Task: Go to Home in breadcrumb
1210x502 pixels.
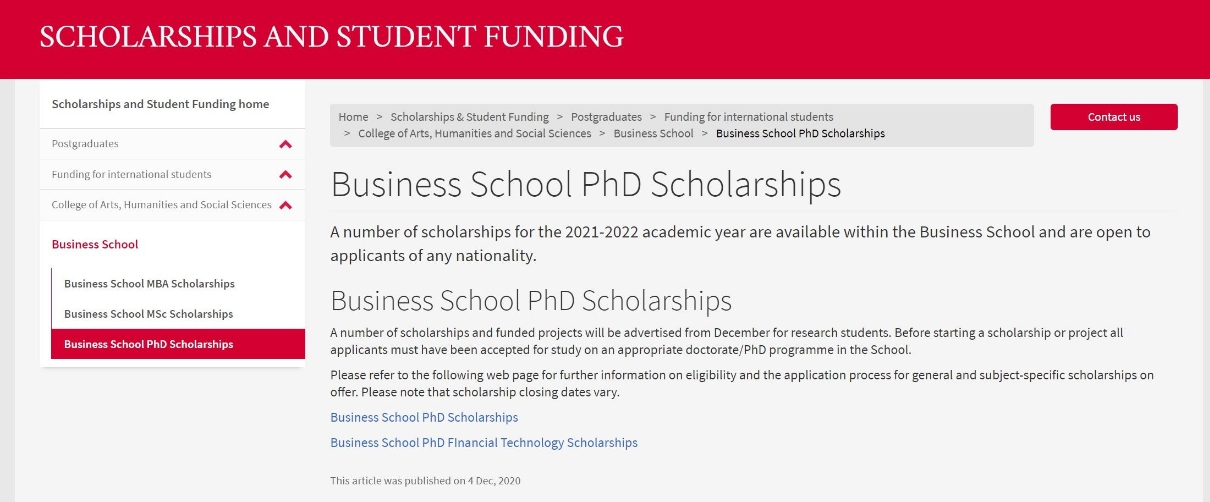Action: 353,117
